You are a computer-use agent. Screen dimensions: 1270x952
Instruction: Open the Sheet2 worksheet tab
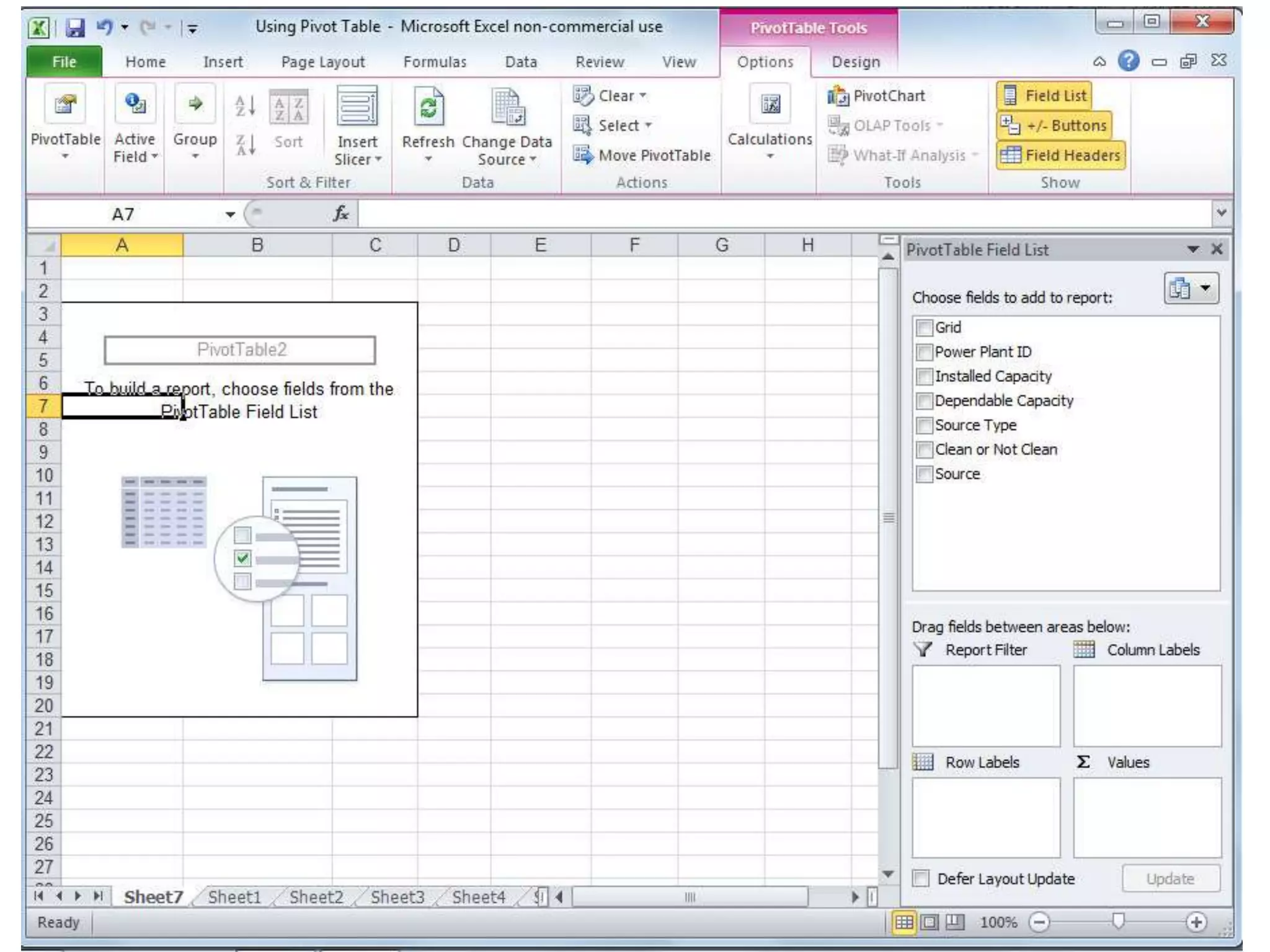tap(316, 897)
